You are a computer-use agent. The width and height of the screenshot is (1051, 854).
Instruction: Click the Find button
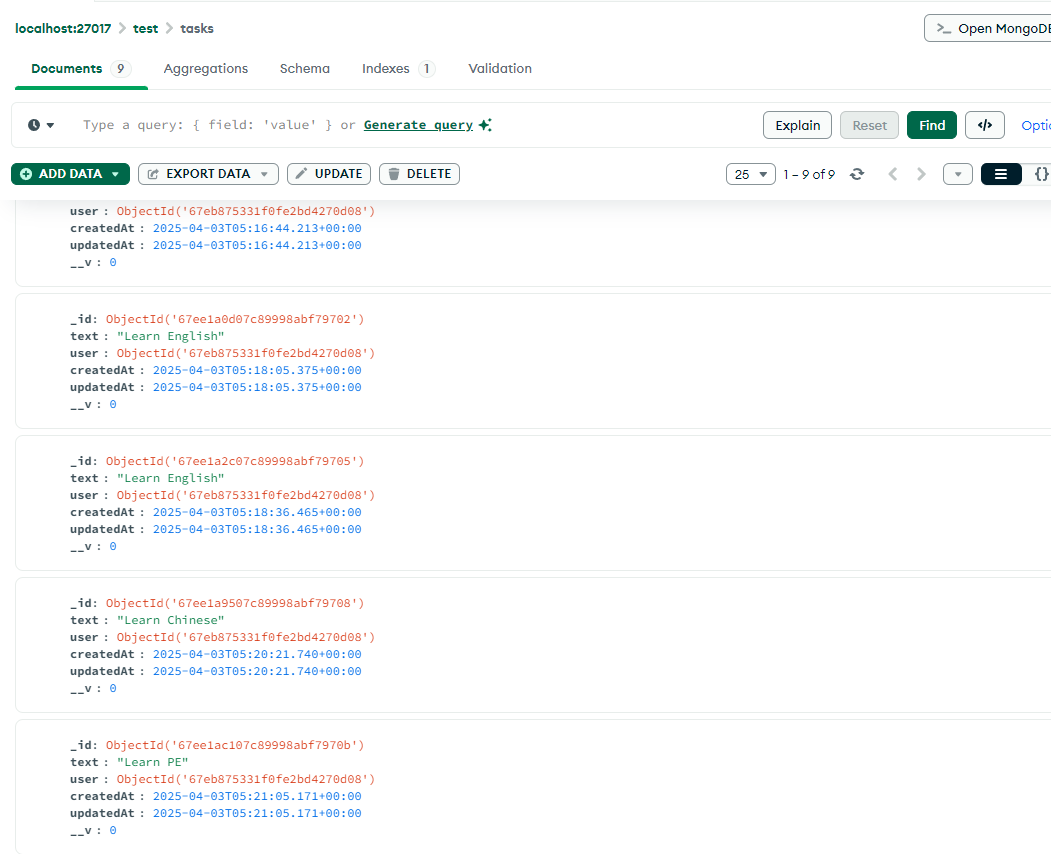click(x=932, y=125)
